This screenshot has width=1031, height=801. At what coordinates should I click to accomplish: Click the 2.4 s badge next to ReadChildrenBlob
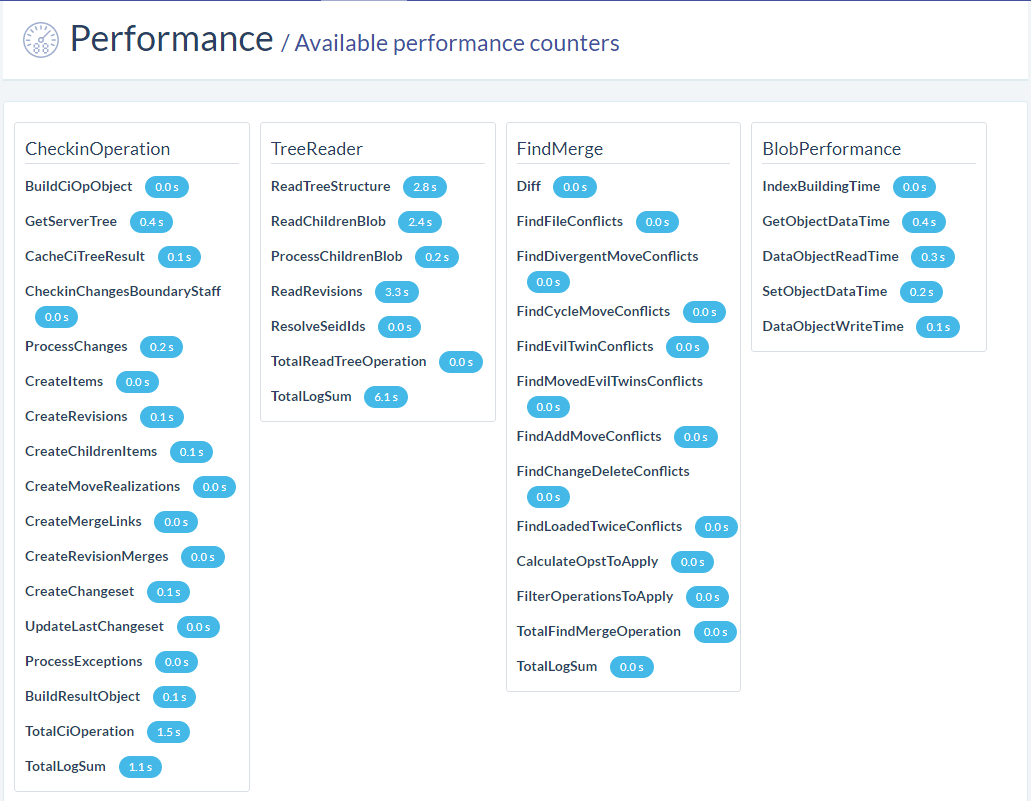click(420, 222)
